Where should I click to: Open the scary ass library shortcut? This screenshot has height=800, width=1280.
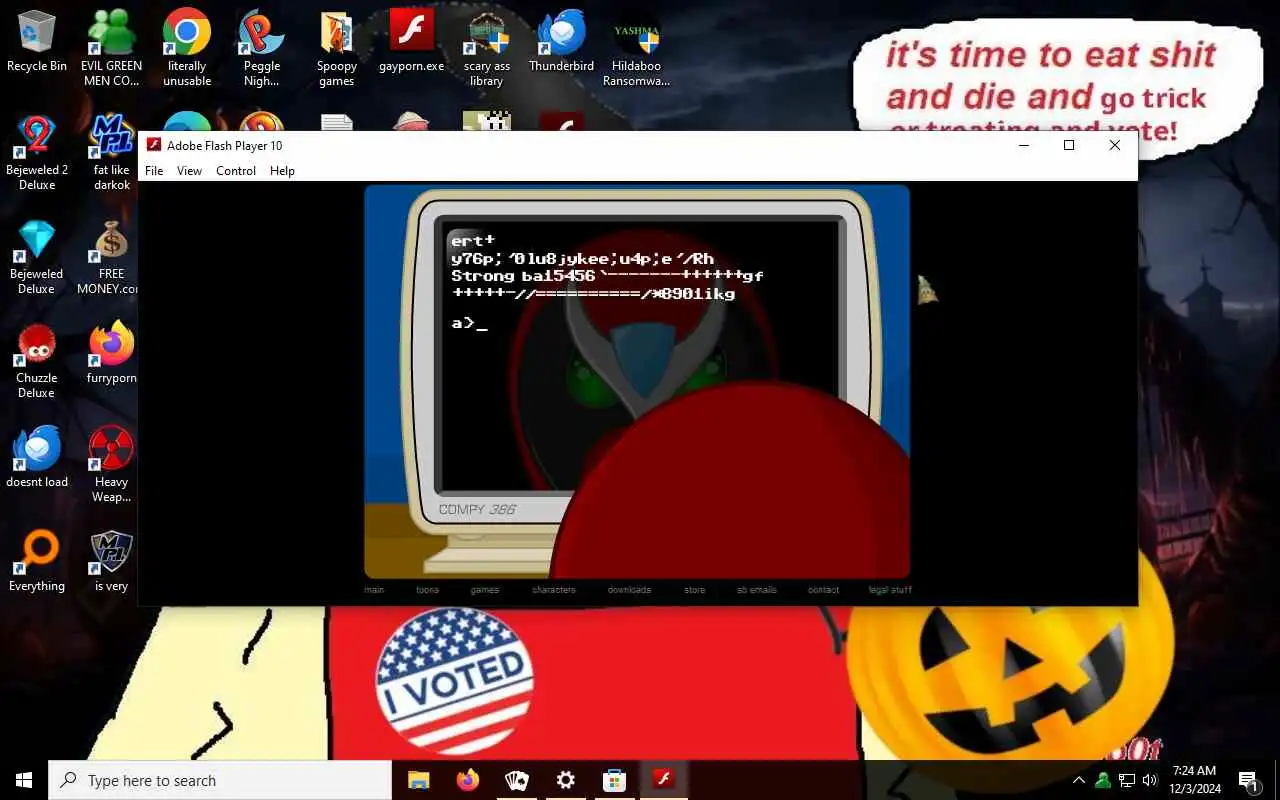487,48
